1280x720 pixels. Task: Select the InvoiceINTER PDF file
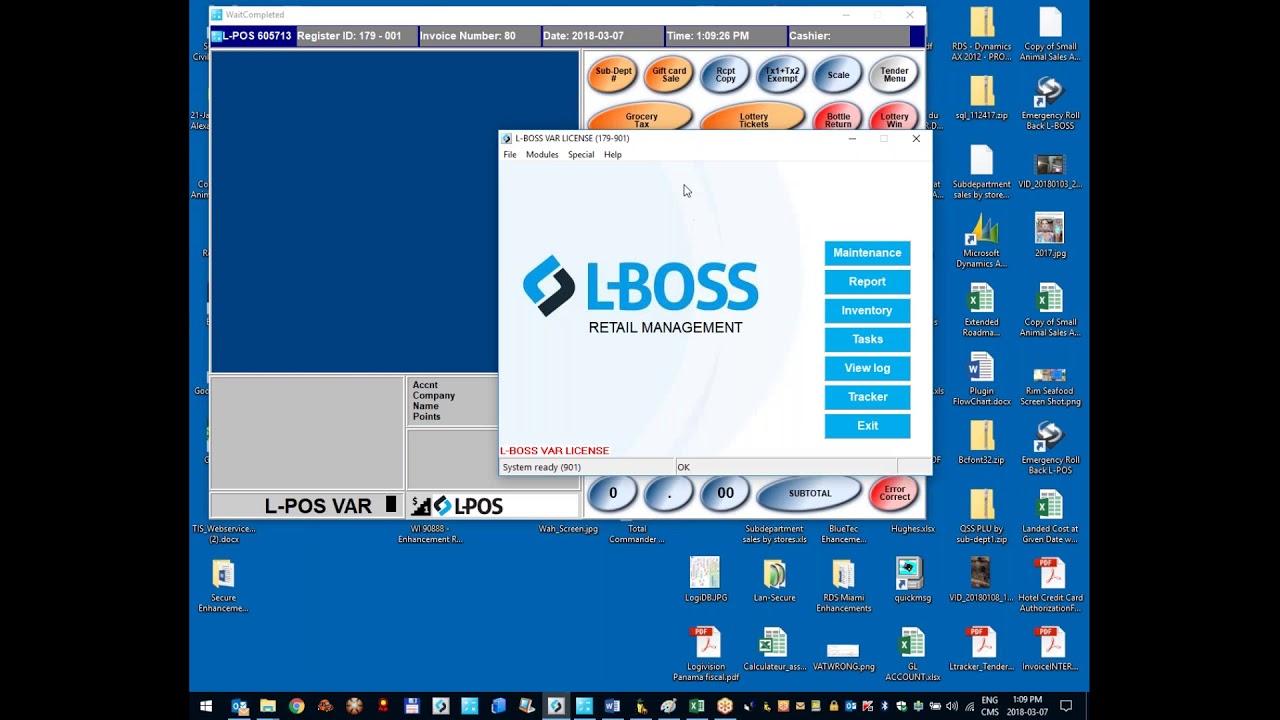tap(1049, 649)
